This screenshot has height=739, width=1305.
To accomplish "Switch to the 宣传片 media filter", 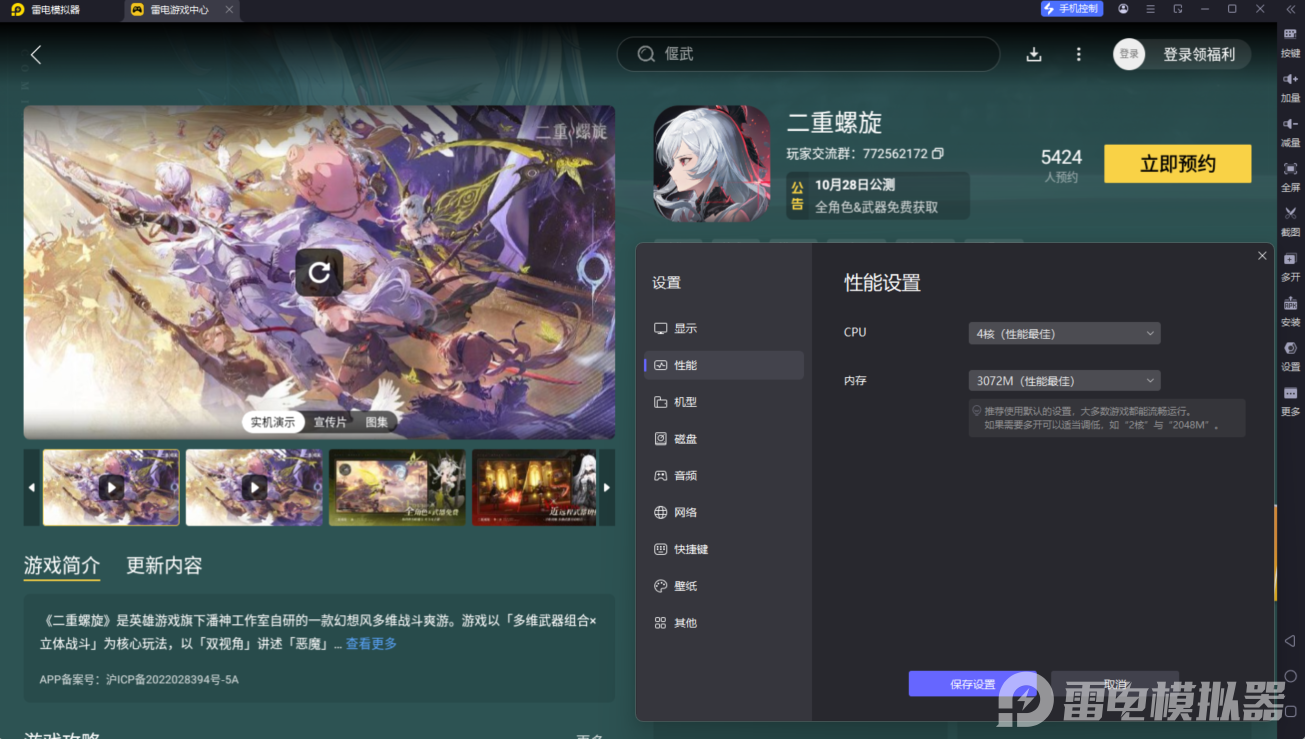I will [x=329, y=421].
